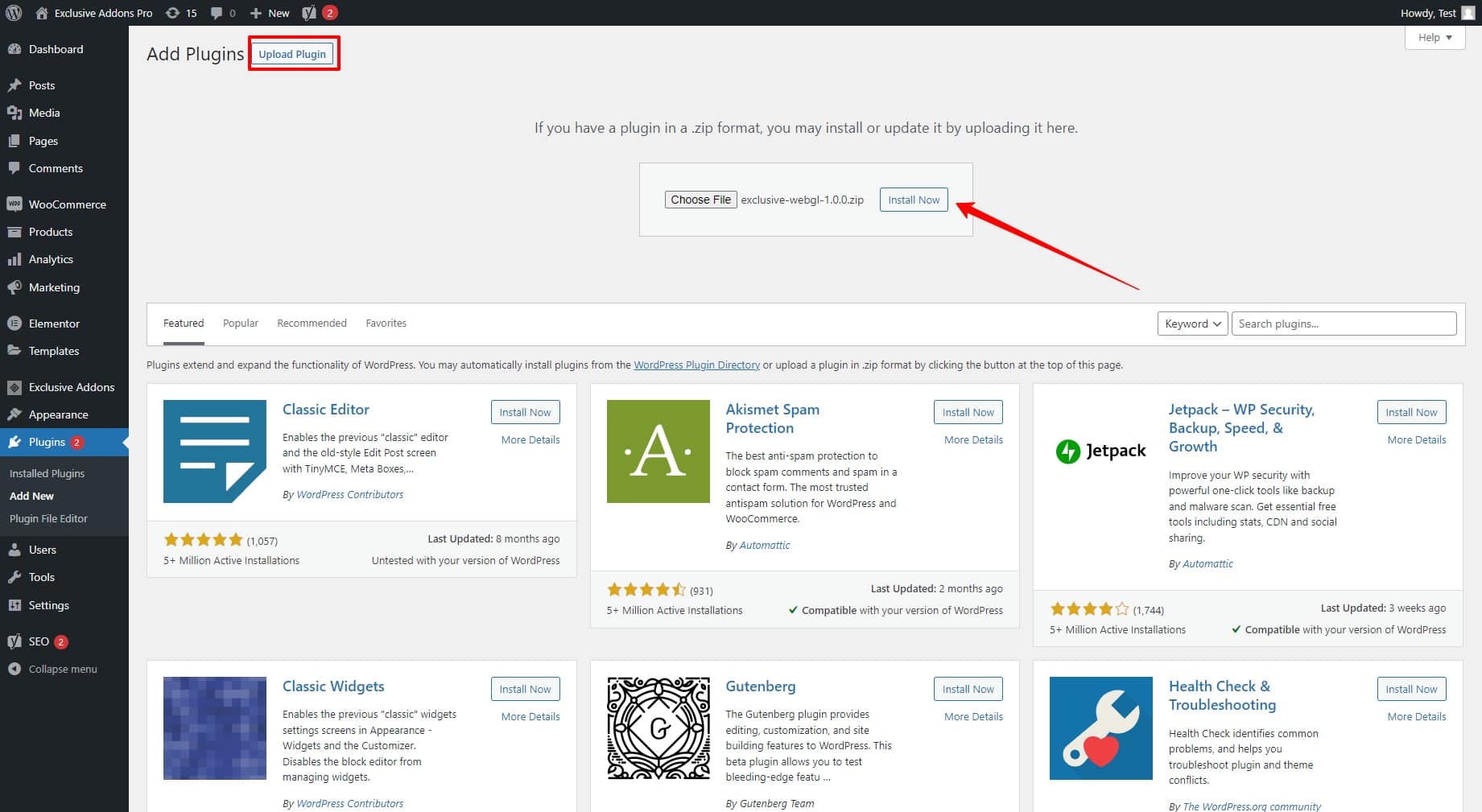Click the Appearance paintbrush icon
The image size is (1482, 812).
click(x=14, y=414)
